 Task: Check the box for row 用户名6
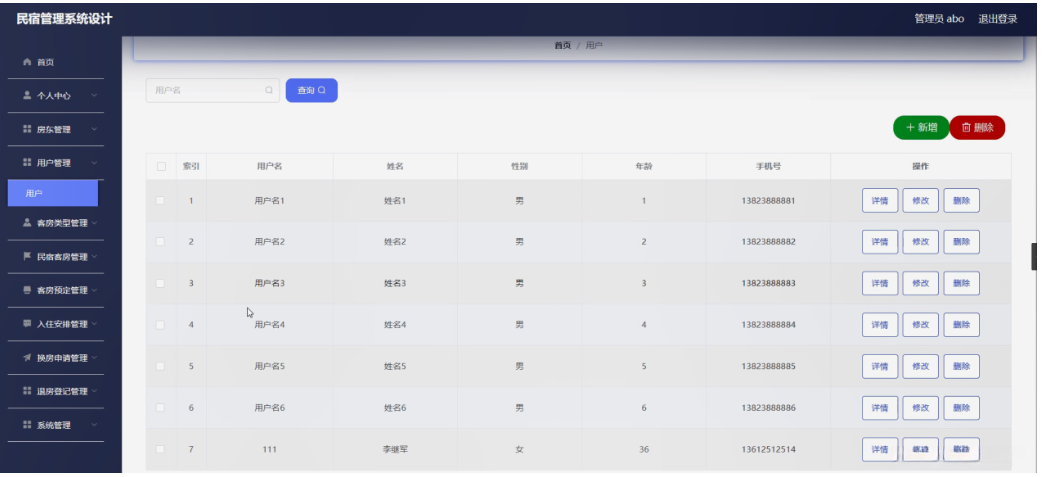pos(160,408)
